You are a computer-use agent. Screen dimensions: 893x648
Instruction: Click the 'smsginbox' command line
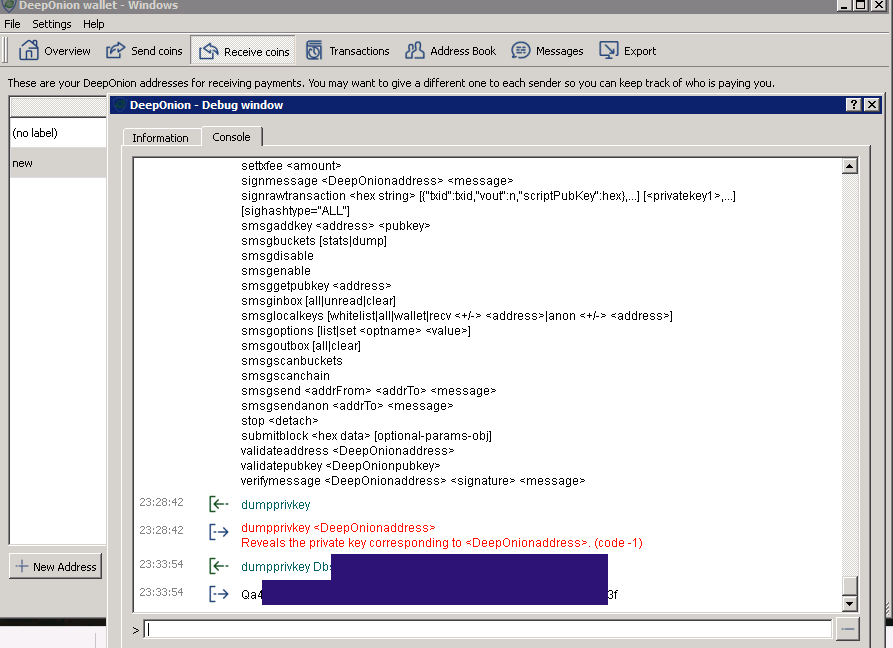click(x=318, y=301)
